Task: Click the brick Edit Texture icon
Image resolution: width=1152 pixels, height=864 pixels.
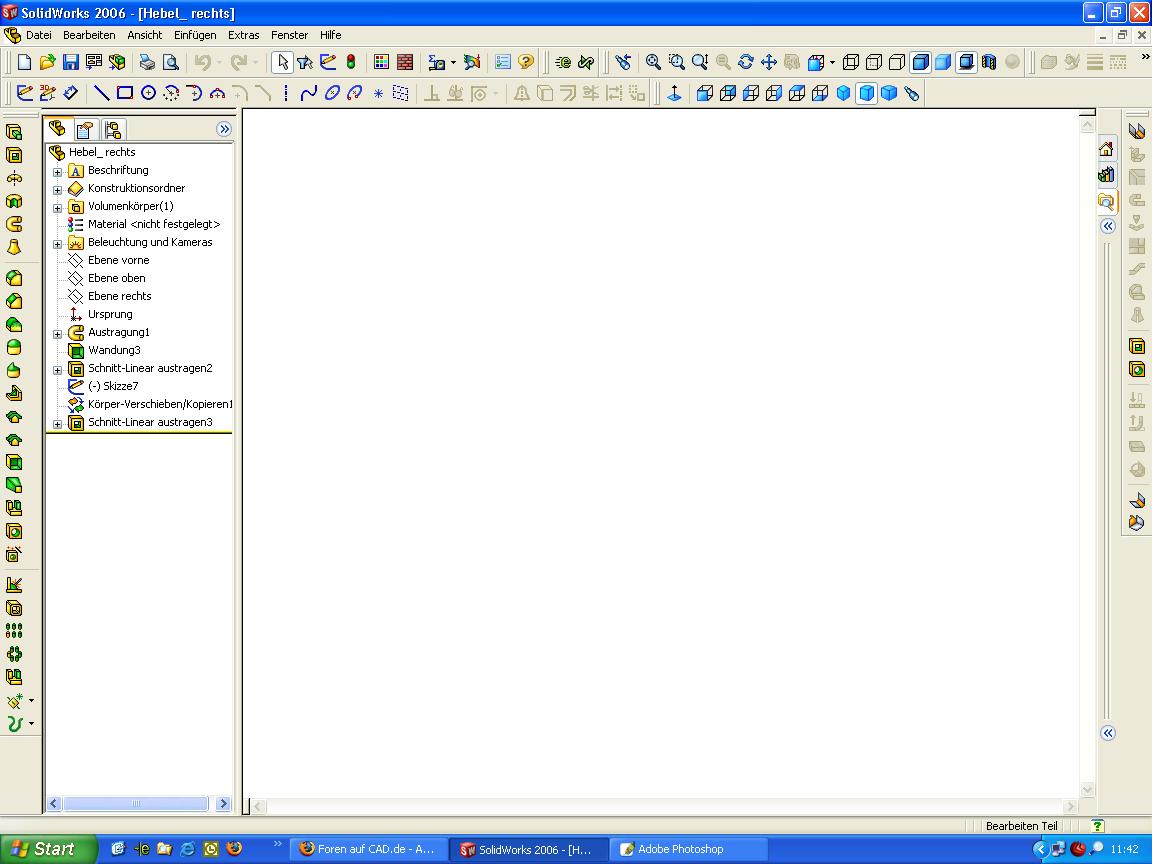Action: click(405, 62)
